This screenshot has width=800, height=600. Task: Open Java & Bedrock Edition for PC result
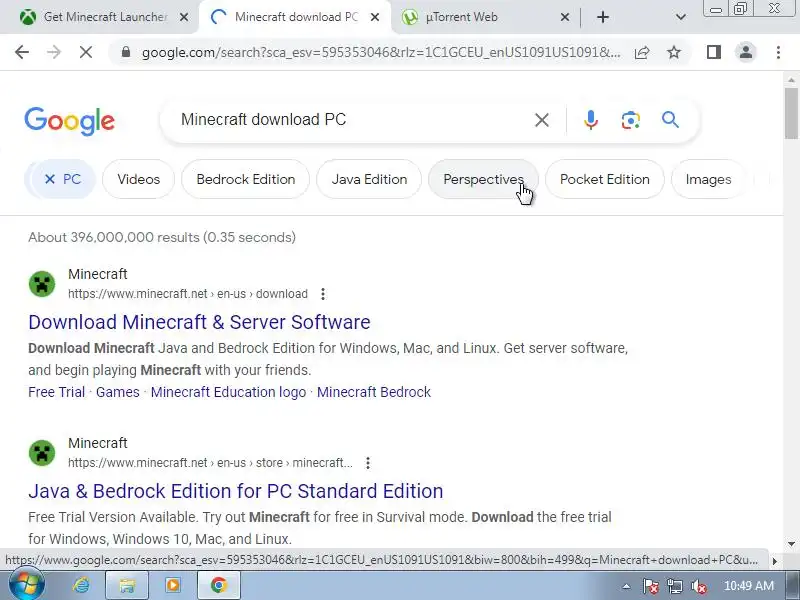tap(235, 491)
